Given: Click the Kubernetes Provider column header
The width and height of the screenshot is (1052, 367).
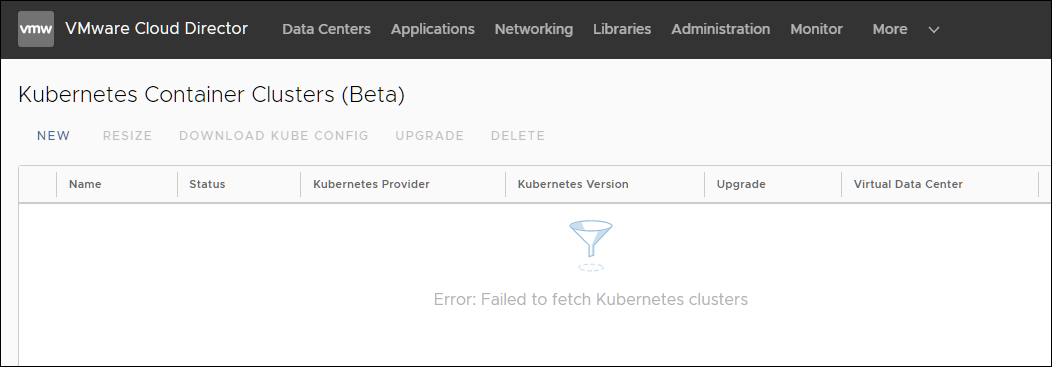Looking at the screenshot, I should pos(371,184).
